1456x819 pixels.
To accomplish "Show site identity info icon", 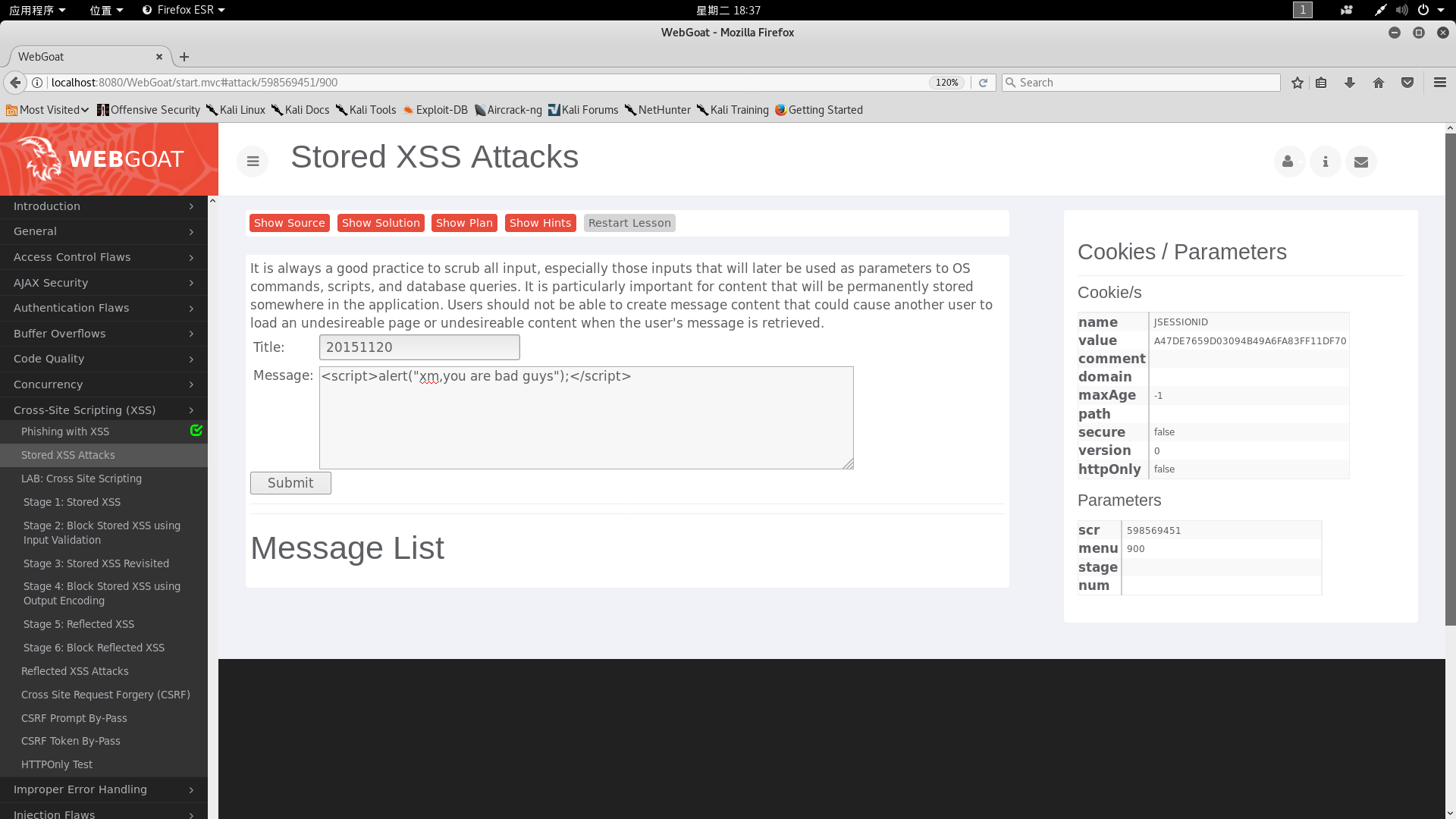I will click(36, 83).
